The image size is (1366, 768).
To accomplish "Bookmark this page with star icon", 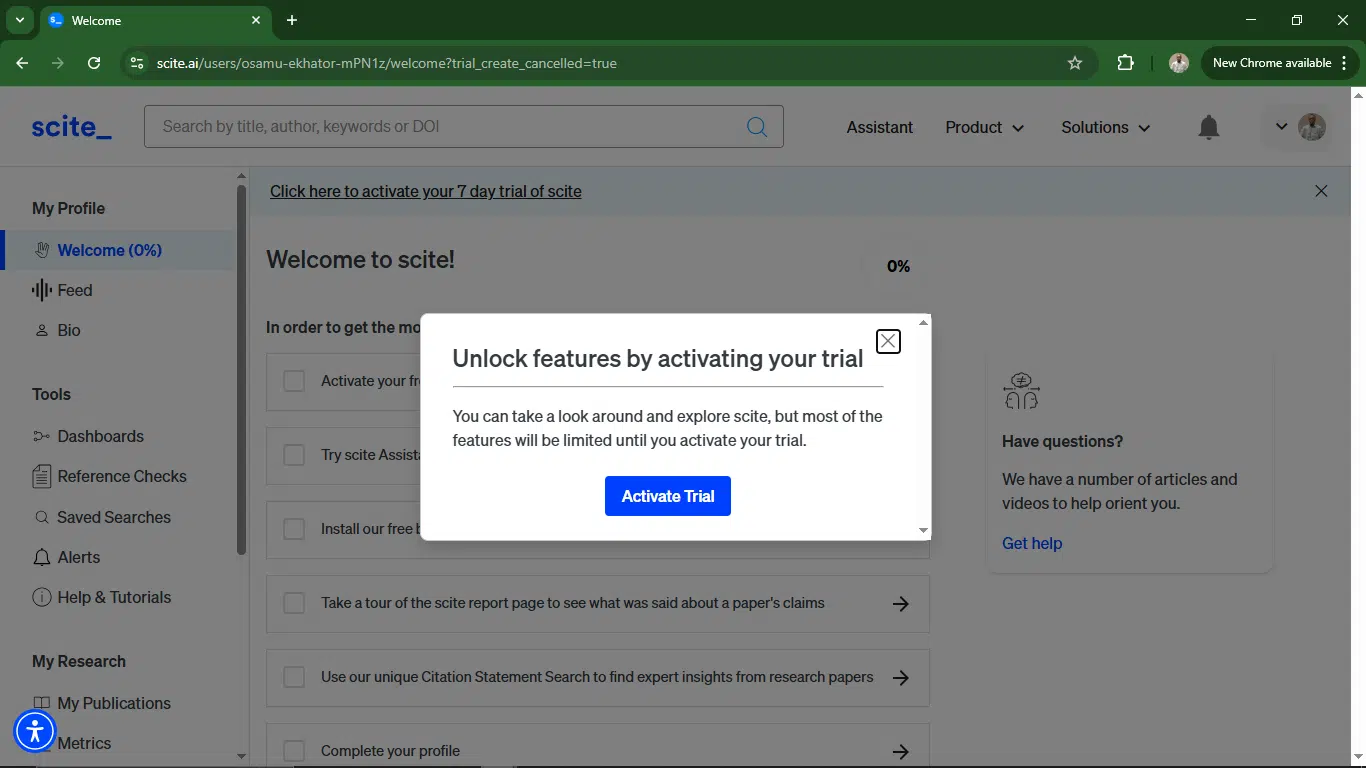I will pos(1075,63).
